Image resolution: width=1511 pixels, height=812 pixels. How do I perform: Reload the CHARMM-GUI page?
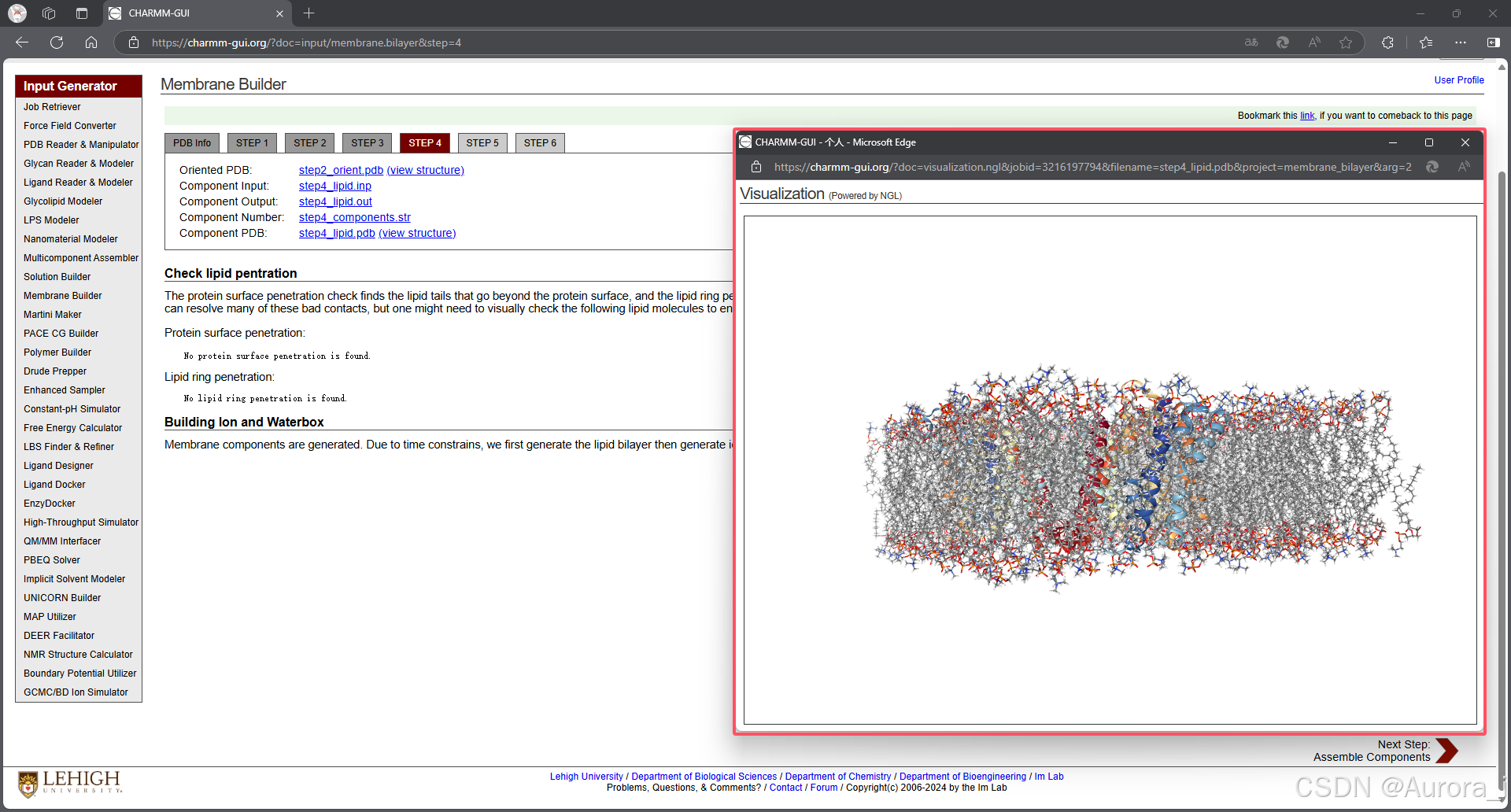point(57,42)
